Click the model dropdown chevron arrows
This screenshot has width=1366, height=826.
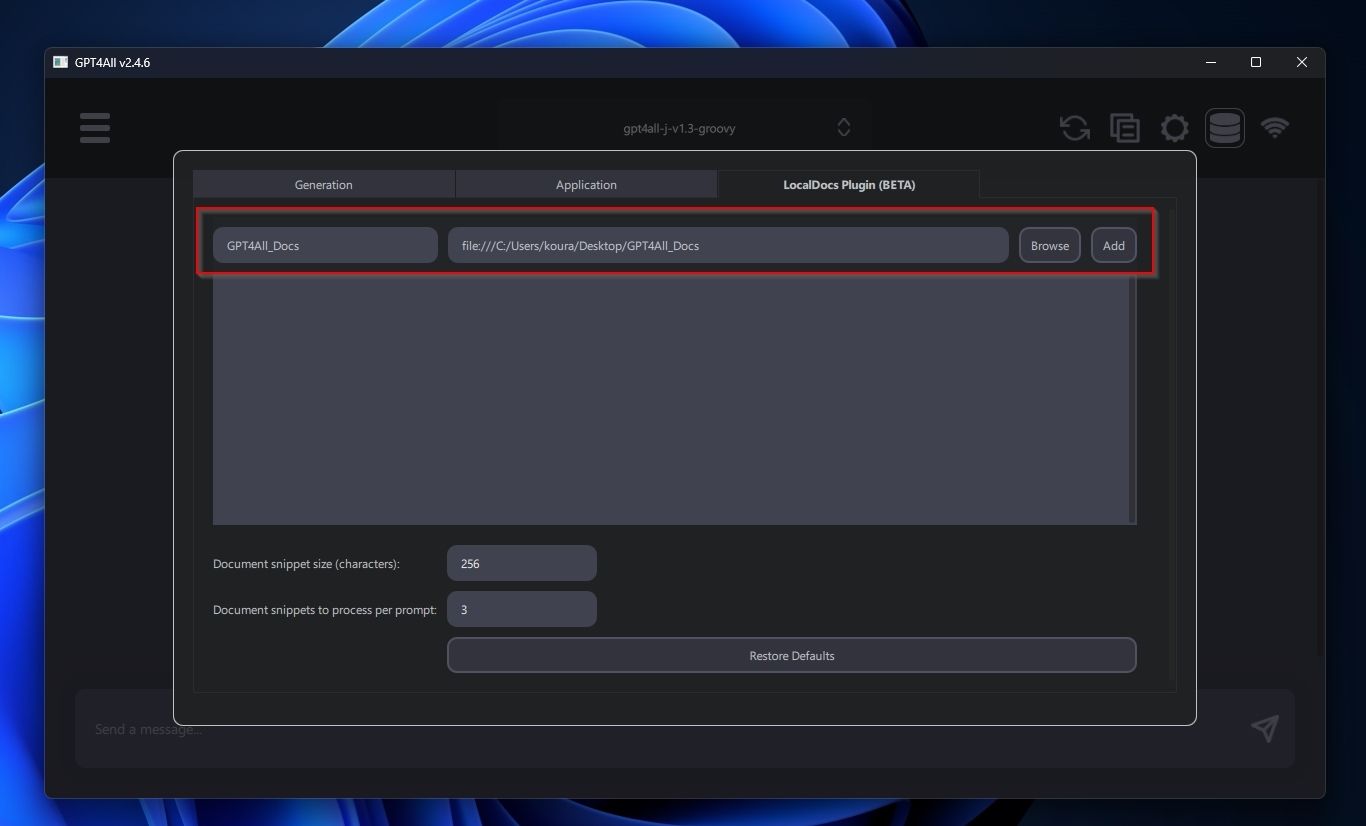pos(843,127)
